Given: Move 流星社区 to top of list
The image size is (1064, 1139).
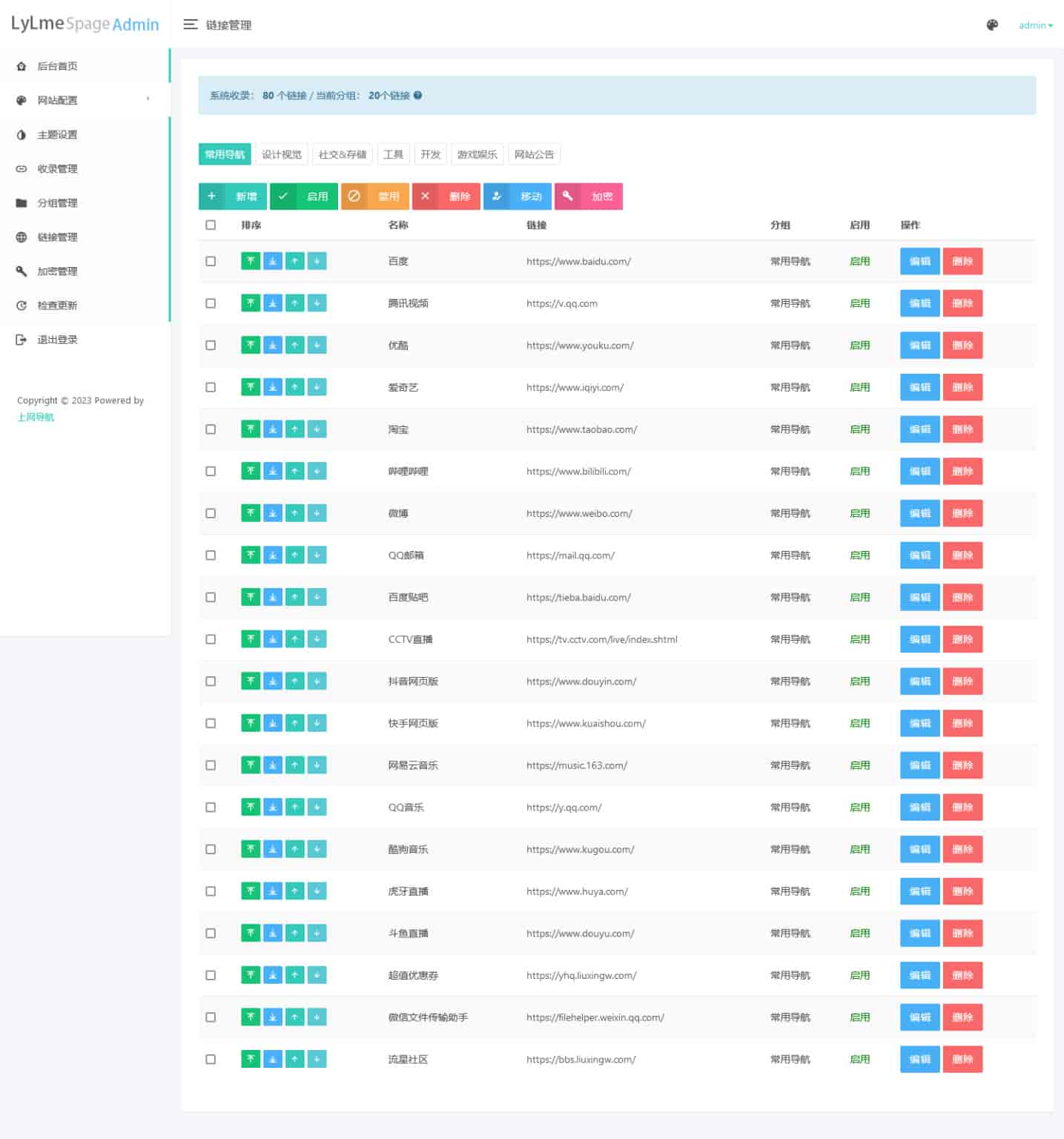Looking at the screenshot, I should (251, 1060).
